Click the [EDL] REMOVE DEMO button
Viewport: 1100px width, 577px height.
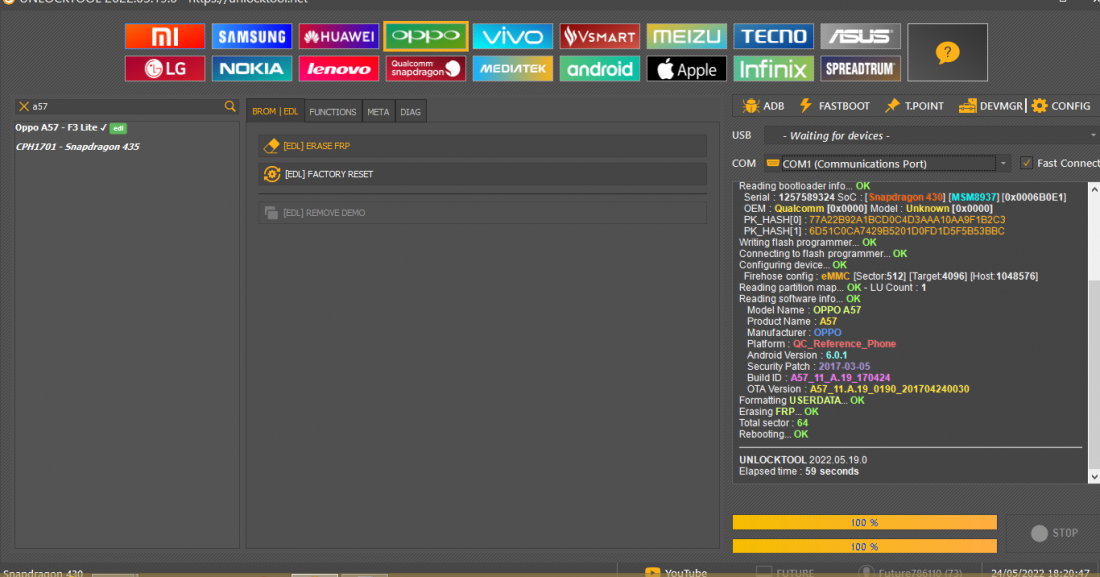[483, 213]
